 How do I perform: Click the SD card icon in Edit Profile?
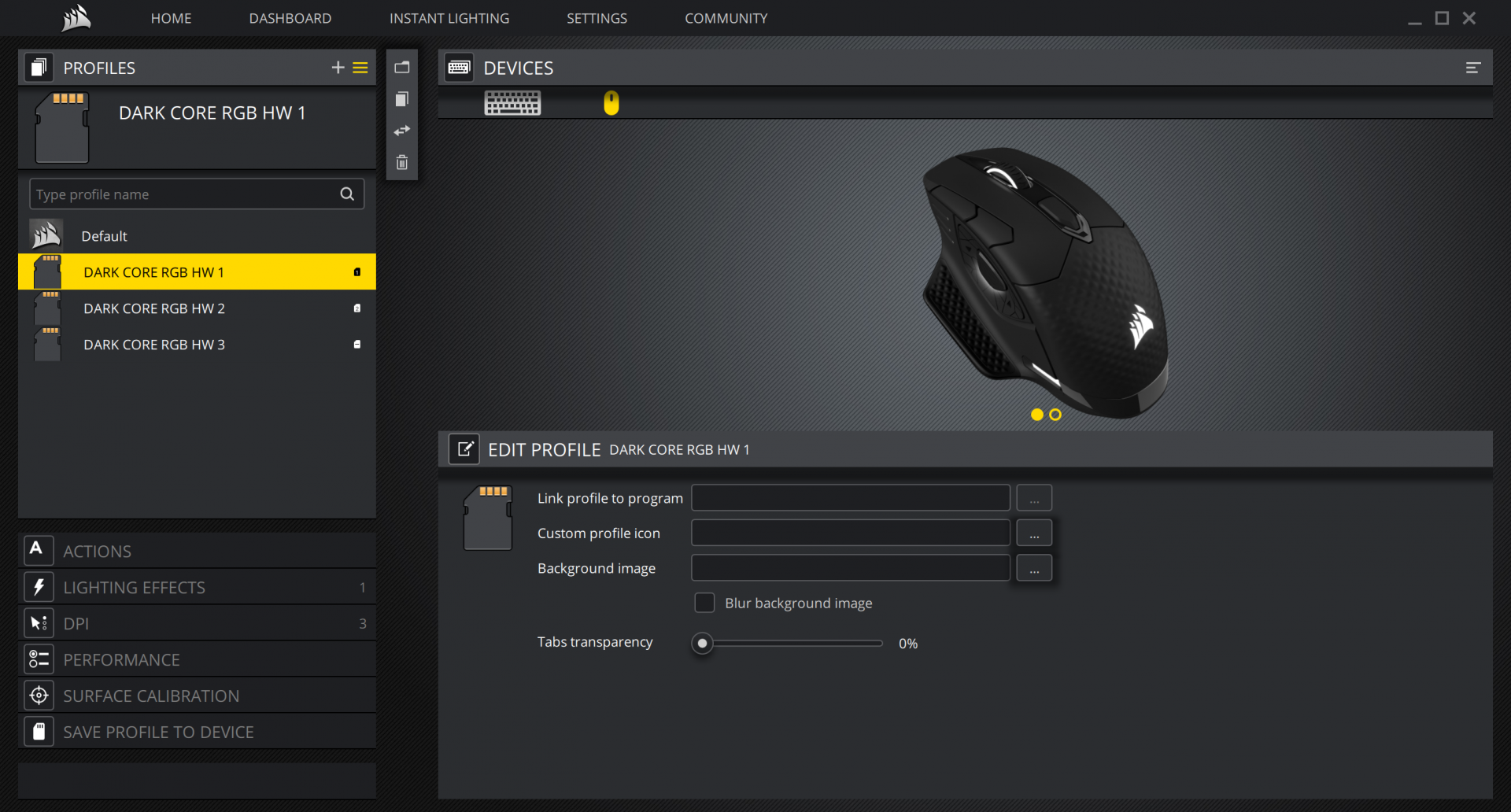click(488, 518)
